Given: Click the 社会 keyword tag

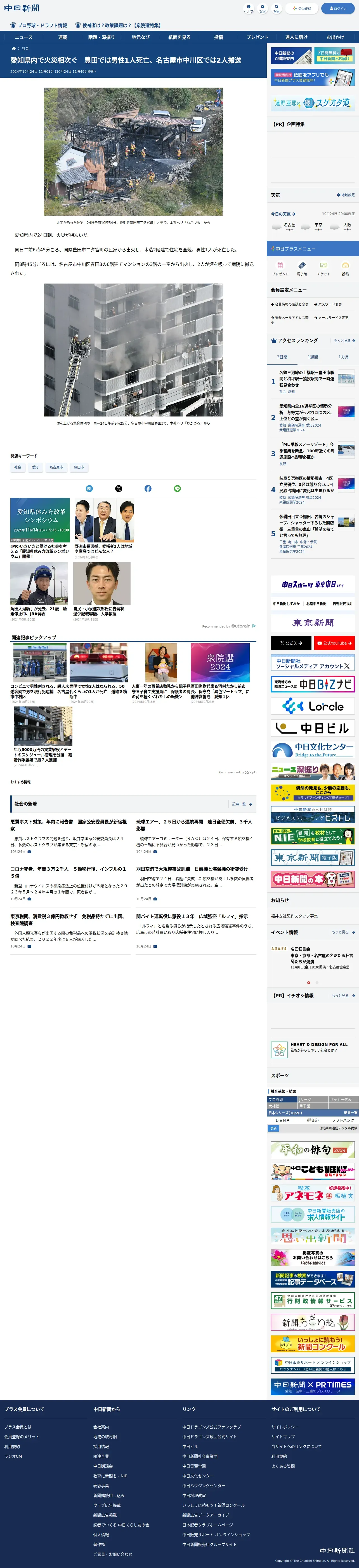Looking at the screenshot, I should pos(18,467).
